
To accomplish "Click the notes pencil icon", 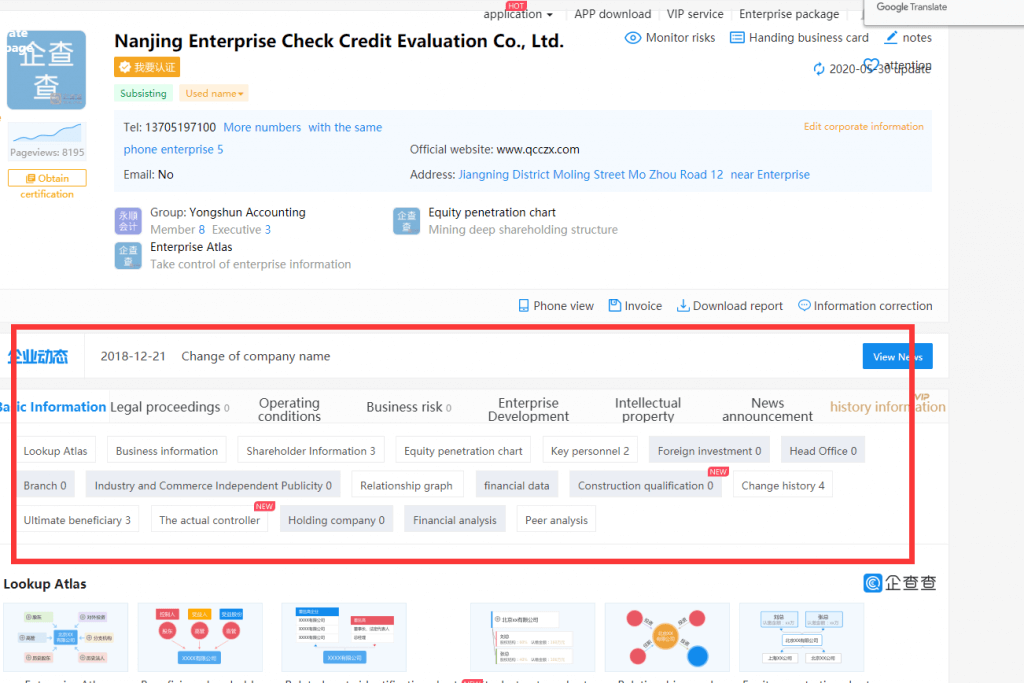I will [891, 38].
